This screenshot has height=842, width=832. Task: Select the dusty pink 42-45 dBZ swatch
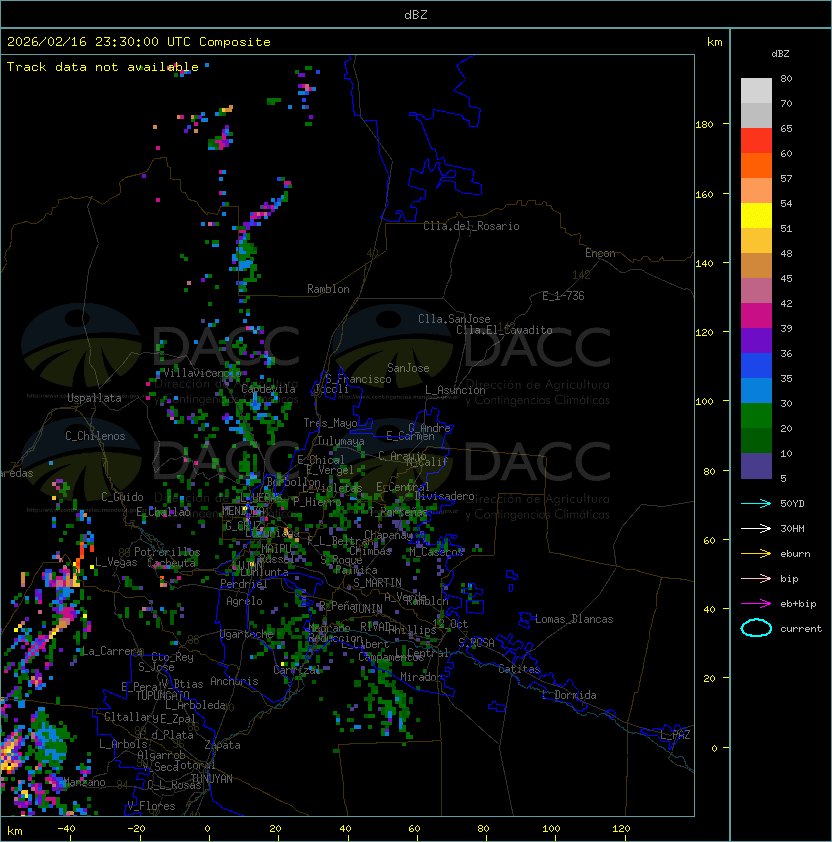[756, 291]
